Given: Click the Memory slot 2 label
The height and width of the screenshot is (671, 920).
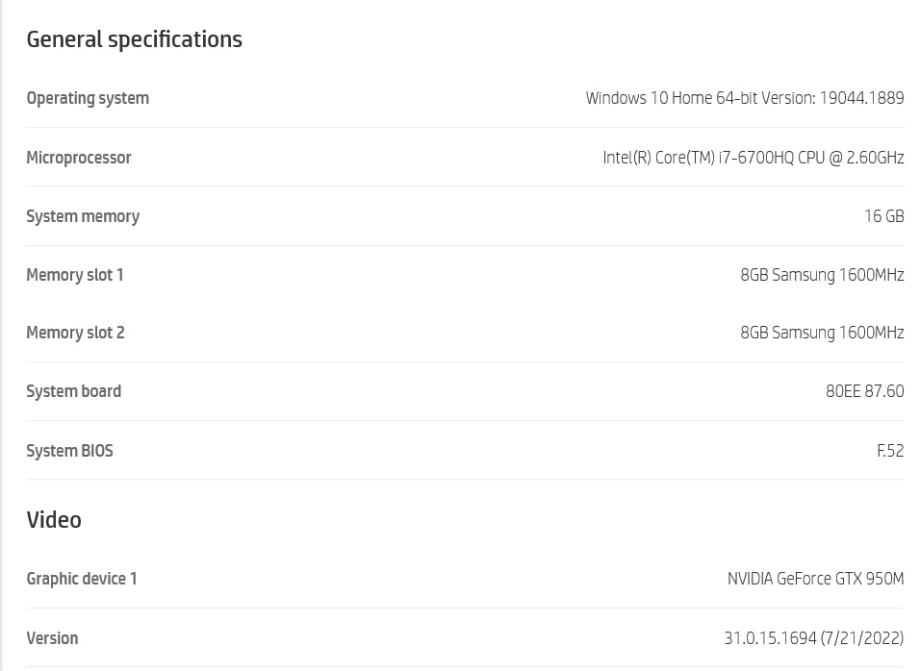Looking at the screenshot, I should [75, 333].
